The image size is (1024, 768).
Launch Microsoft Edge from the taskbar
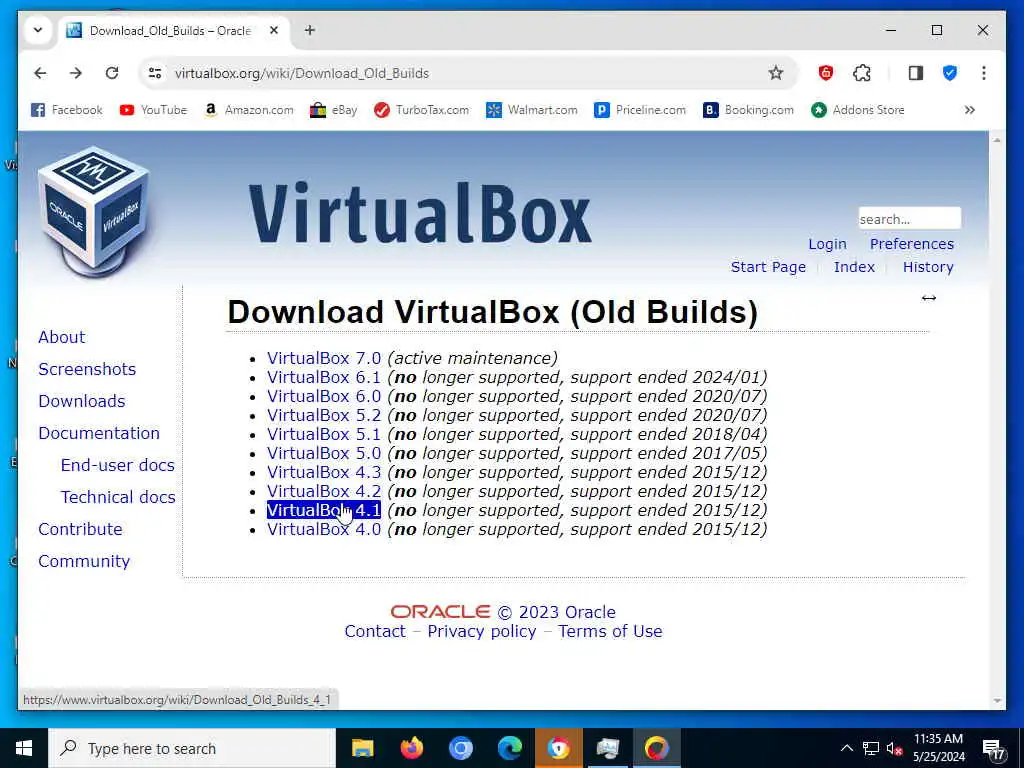[509, 748]
